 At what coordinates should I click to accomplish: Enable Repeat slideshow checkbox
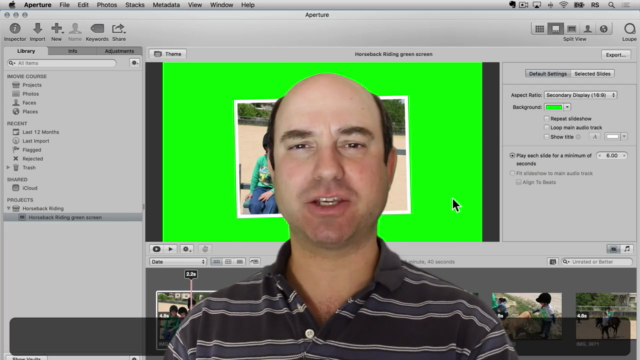point(547,118)
